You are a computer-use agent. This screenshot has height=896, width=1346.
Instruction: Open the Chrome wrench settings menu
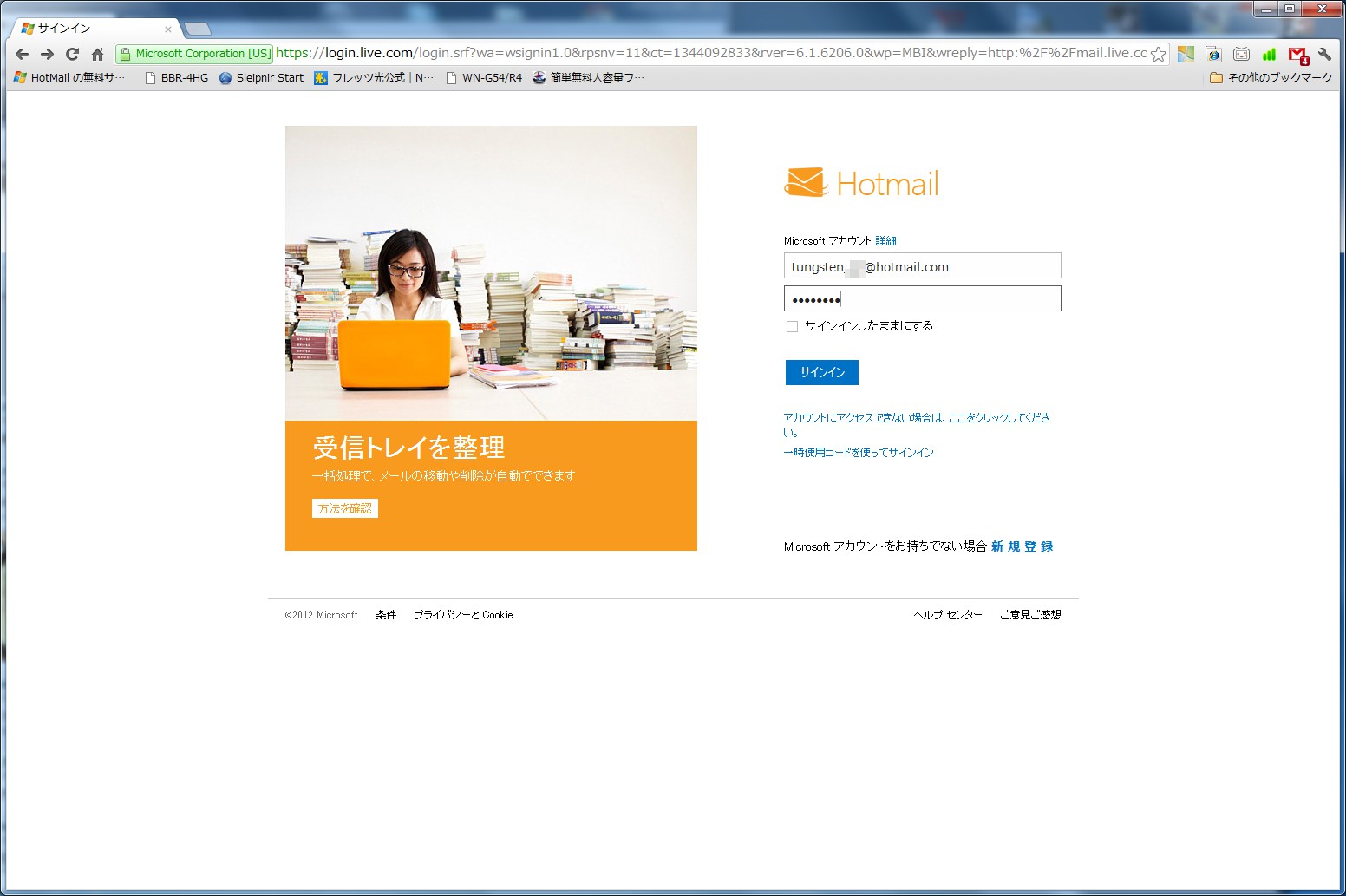point(1324,54)
